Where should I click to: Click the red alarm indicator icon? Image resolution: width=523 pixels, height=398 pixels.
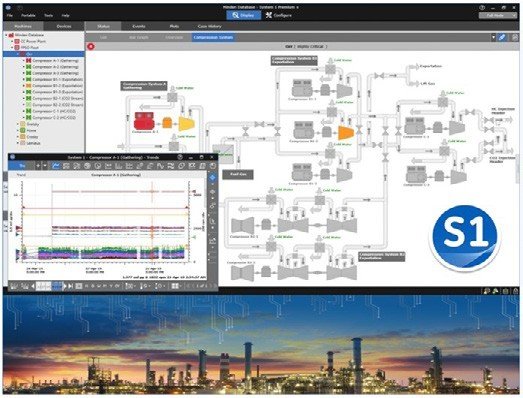point(91,46)
